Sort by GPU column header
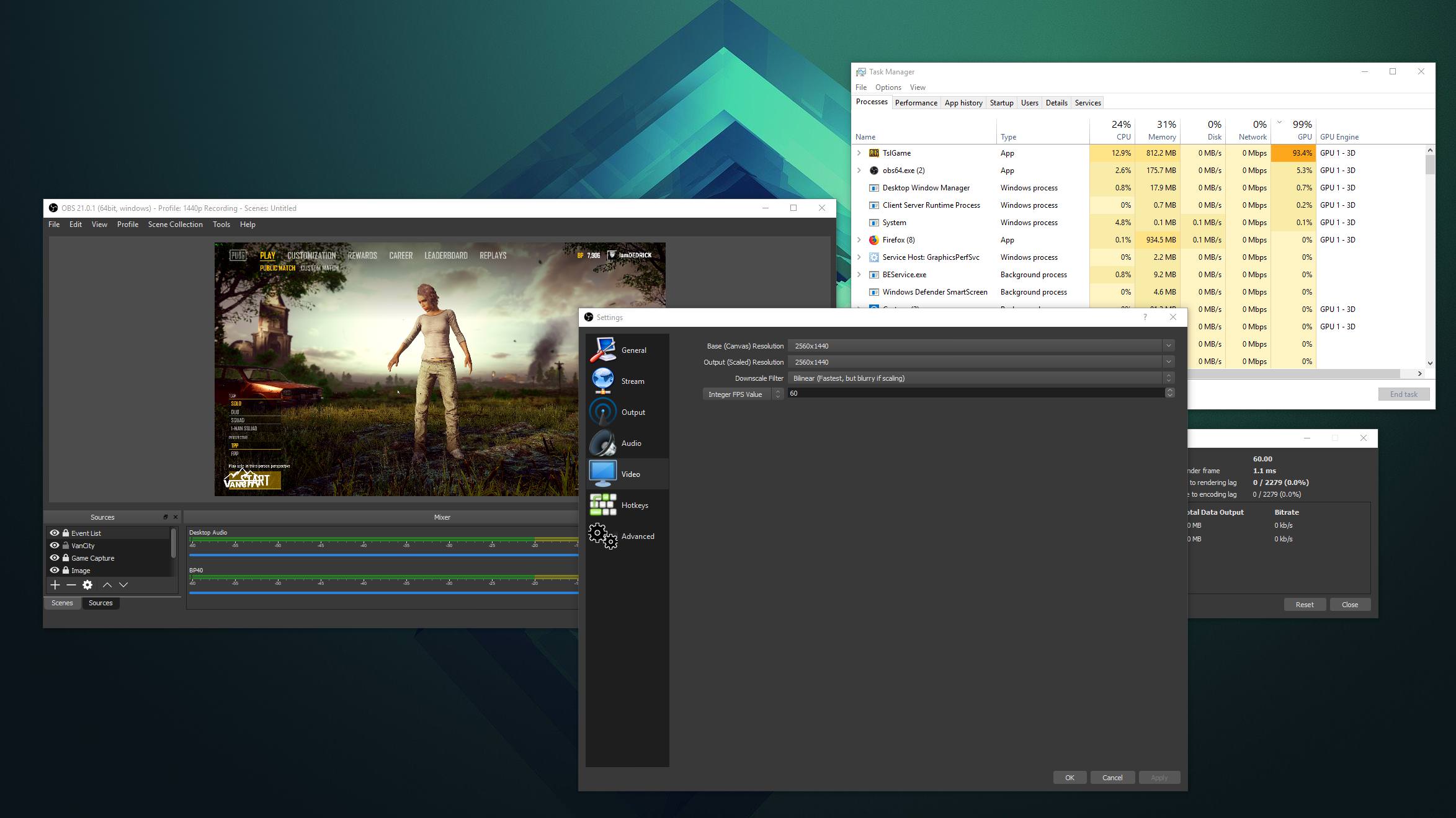The width and height of the screenshot is (1456, 818). (x=1294, y=130)
